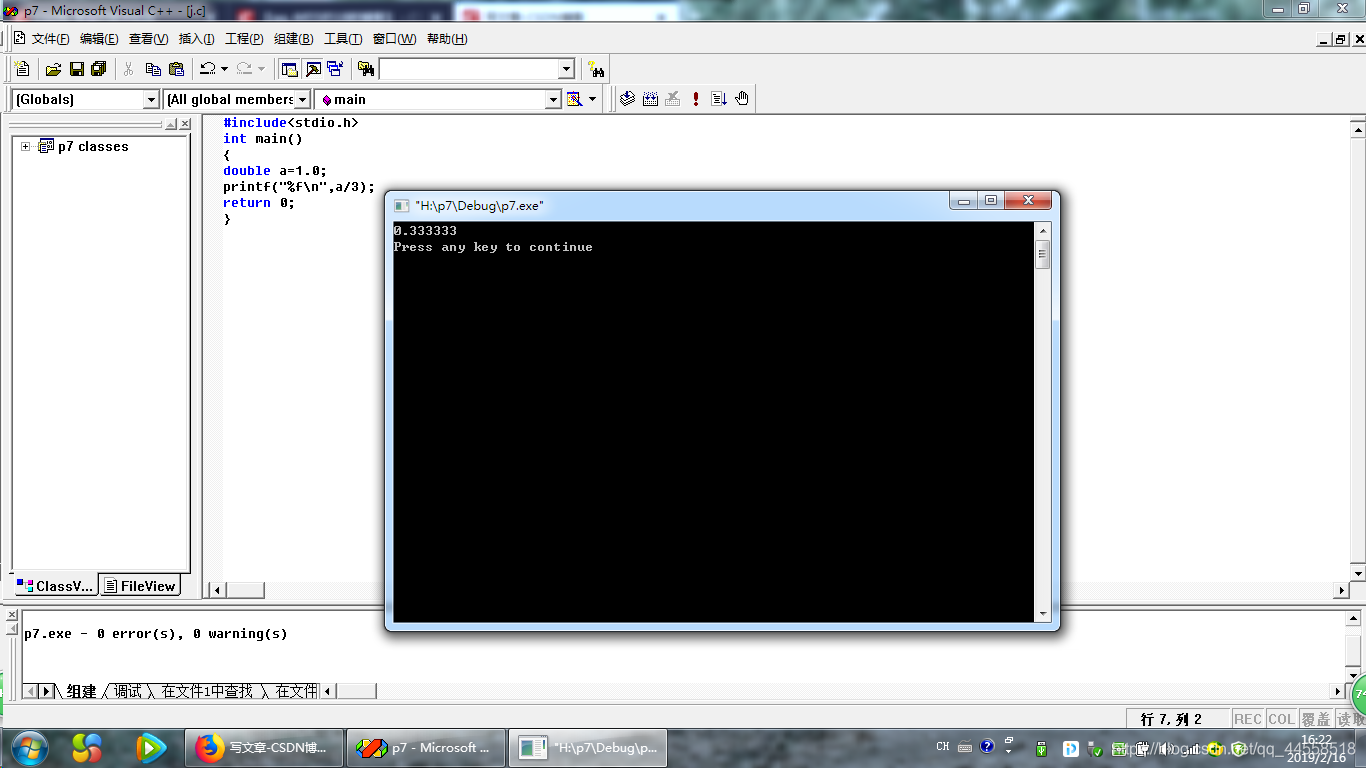Click the Paste clipboard icon
Image resolution: width=1366 pixels, height=768 pixels.
pos(176,69)
